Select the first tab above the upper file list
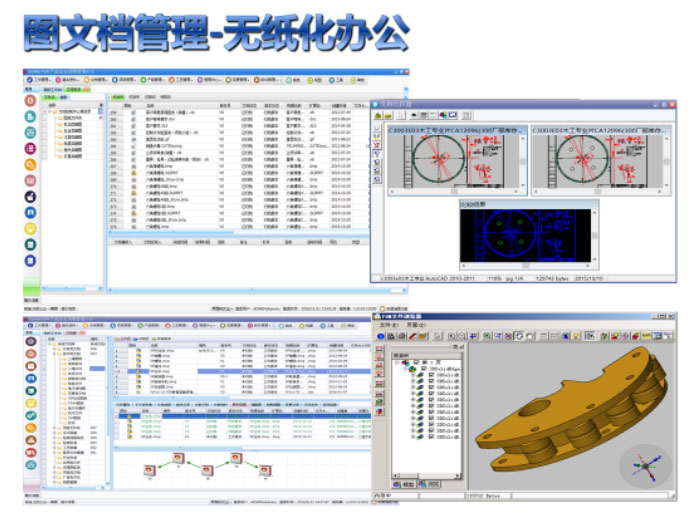Viewport: 697px width, 524px height. [118, 96]
